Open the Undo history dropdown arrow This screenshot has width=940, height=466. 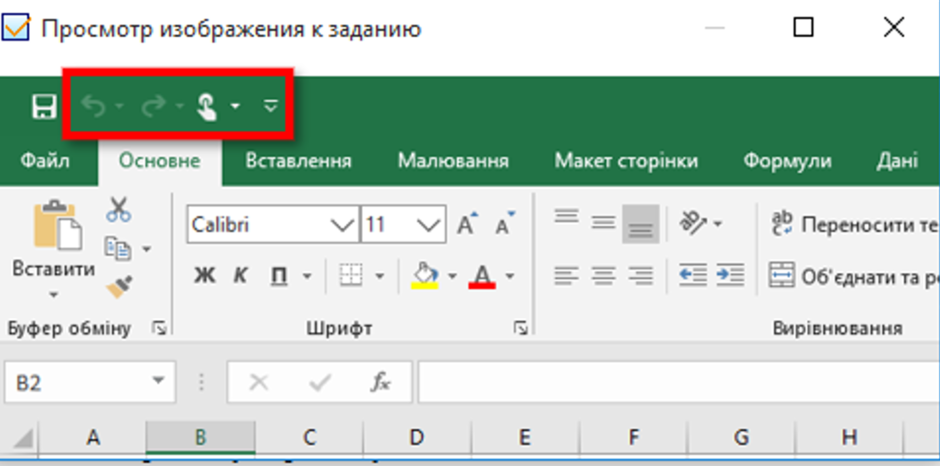pos(119,106)
